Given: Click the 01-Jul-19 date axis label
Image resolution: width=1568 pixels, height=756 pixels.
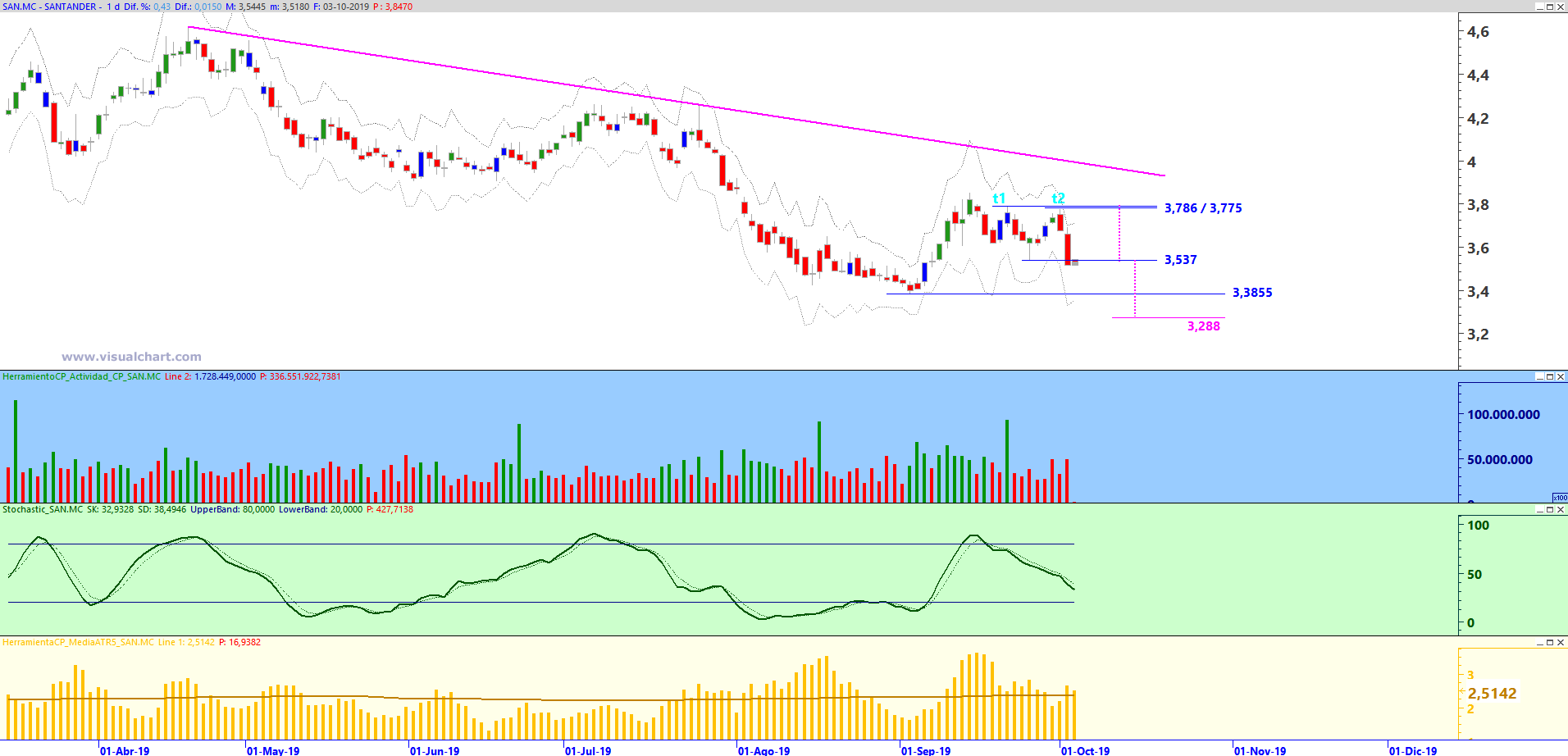Looking at the screenshot, I should coord(588,750).
